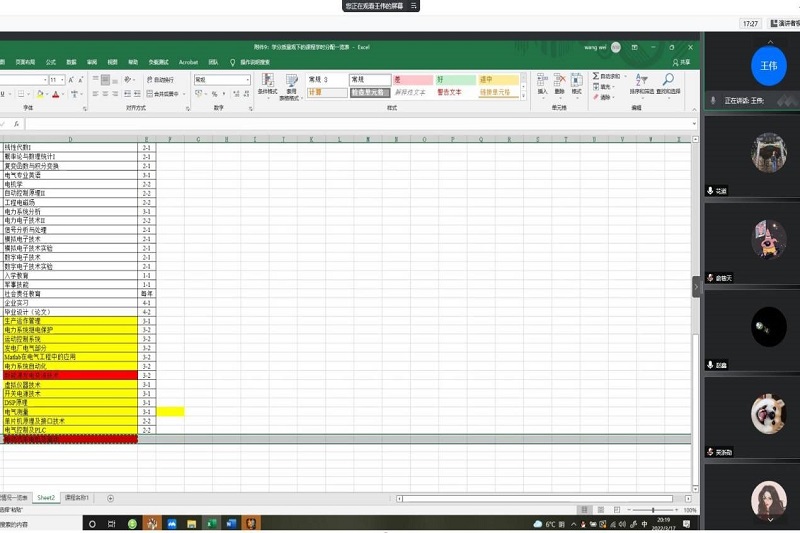Click the Clear (清除) eraser icon
Viewport: 800px width, 533px height.
597,97
